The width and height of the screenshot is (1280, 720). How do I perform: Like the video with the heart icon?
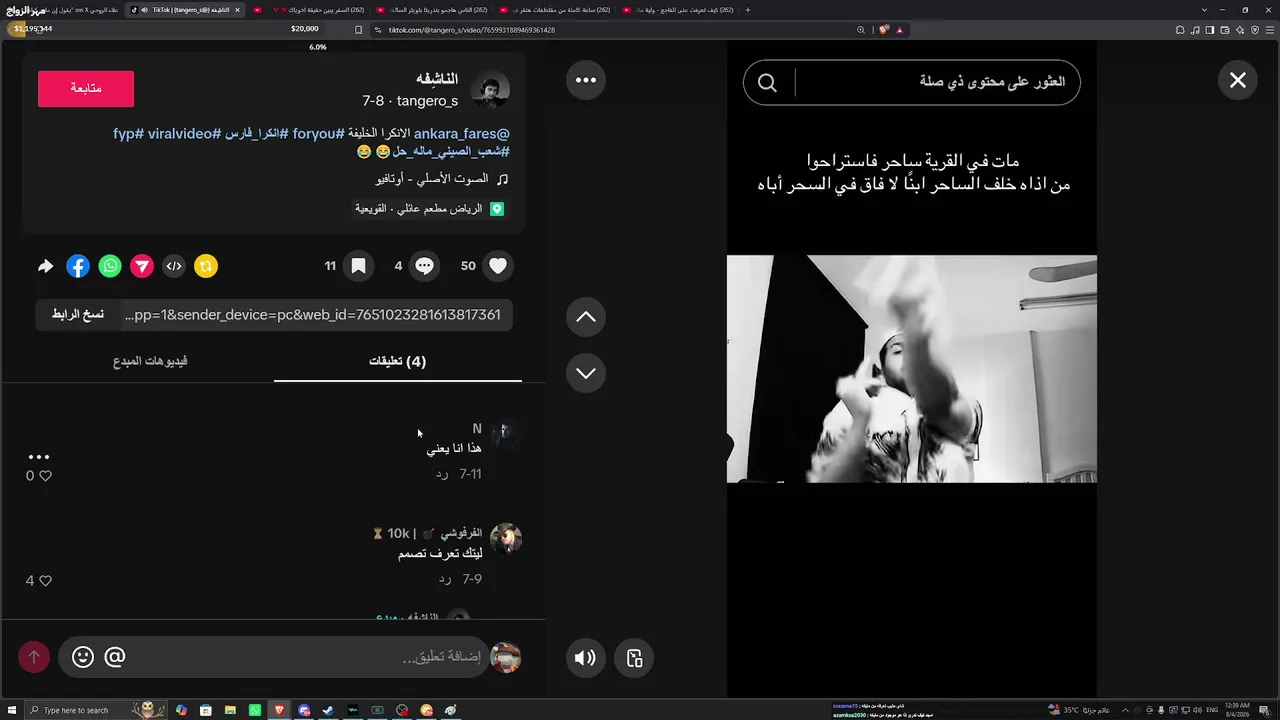click(x=498, y=266)
